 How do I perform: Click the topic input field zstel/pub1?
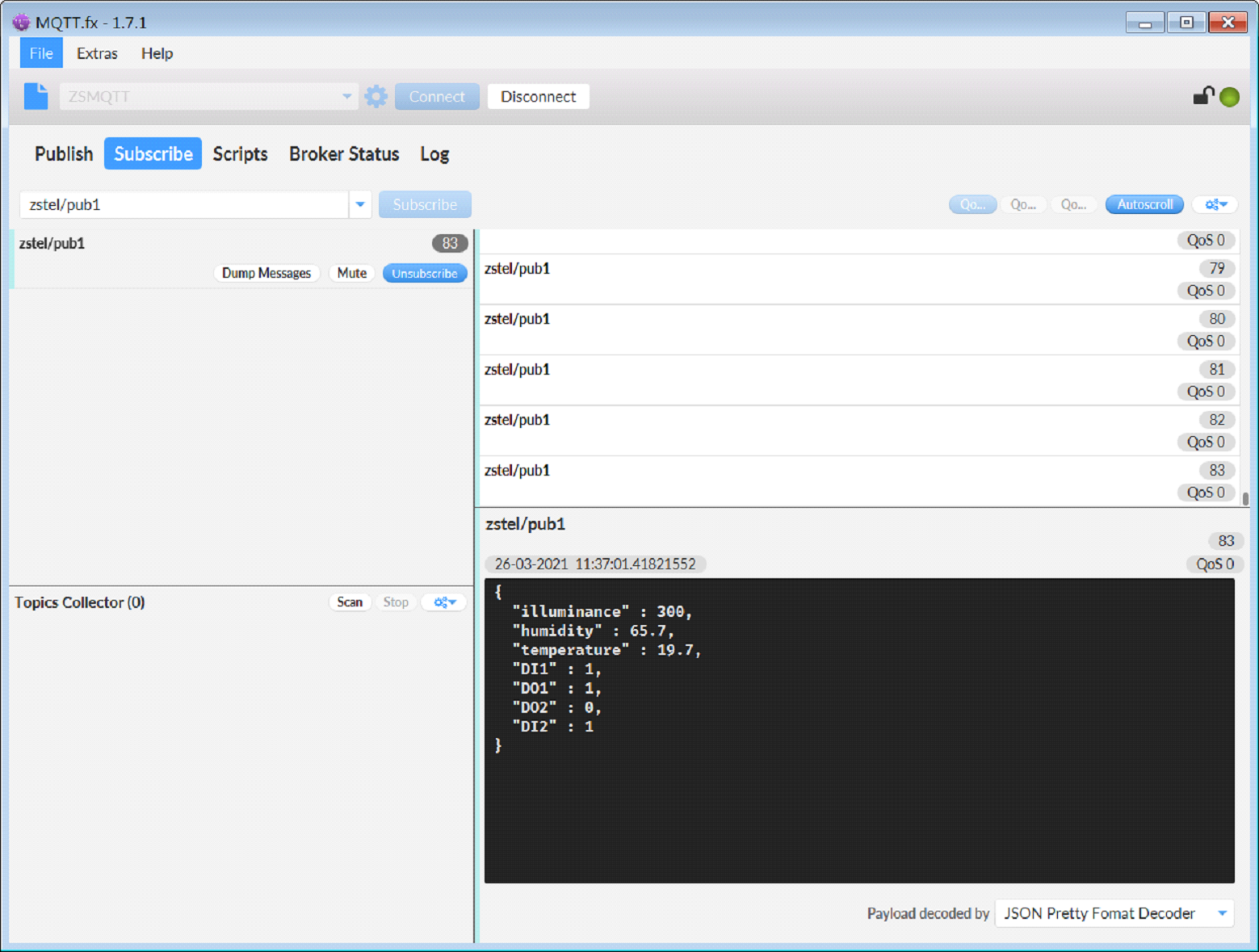pyautogui.click(x=184, y=205)
